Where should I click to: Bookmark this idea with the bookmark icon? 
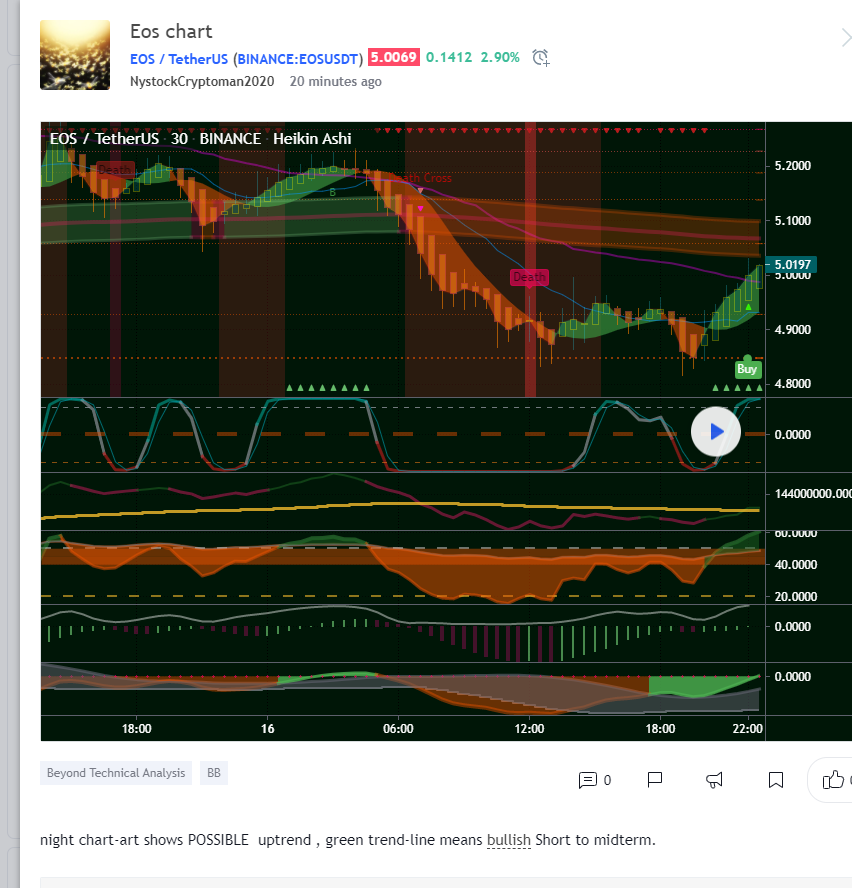click(775, 779)
